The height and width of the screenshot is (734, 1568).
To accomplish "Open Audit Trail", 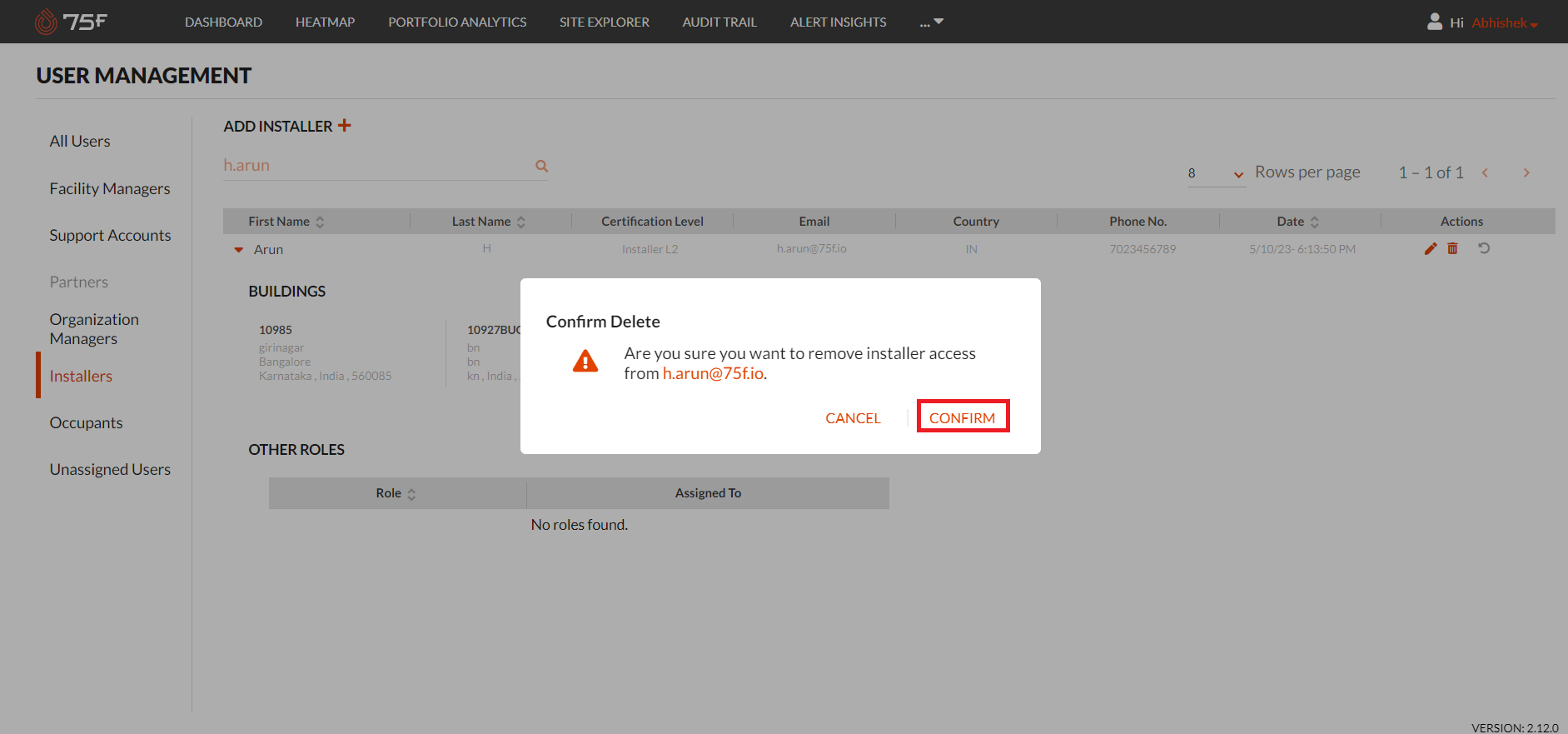I will pyautogui.click(x=719, y=22).
